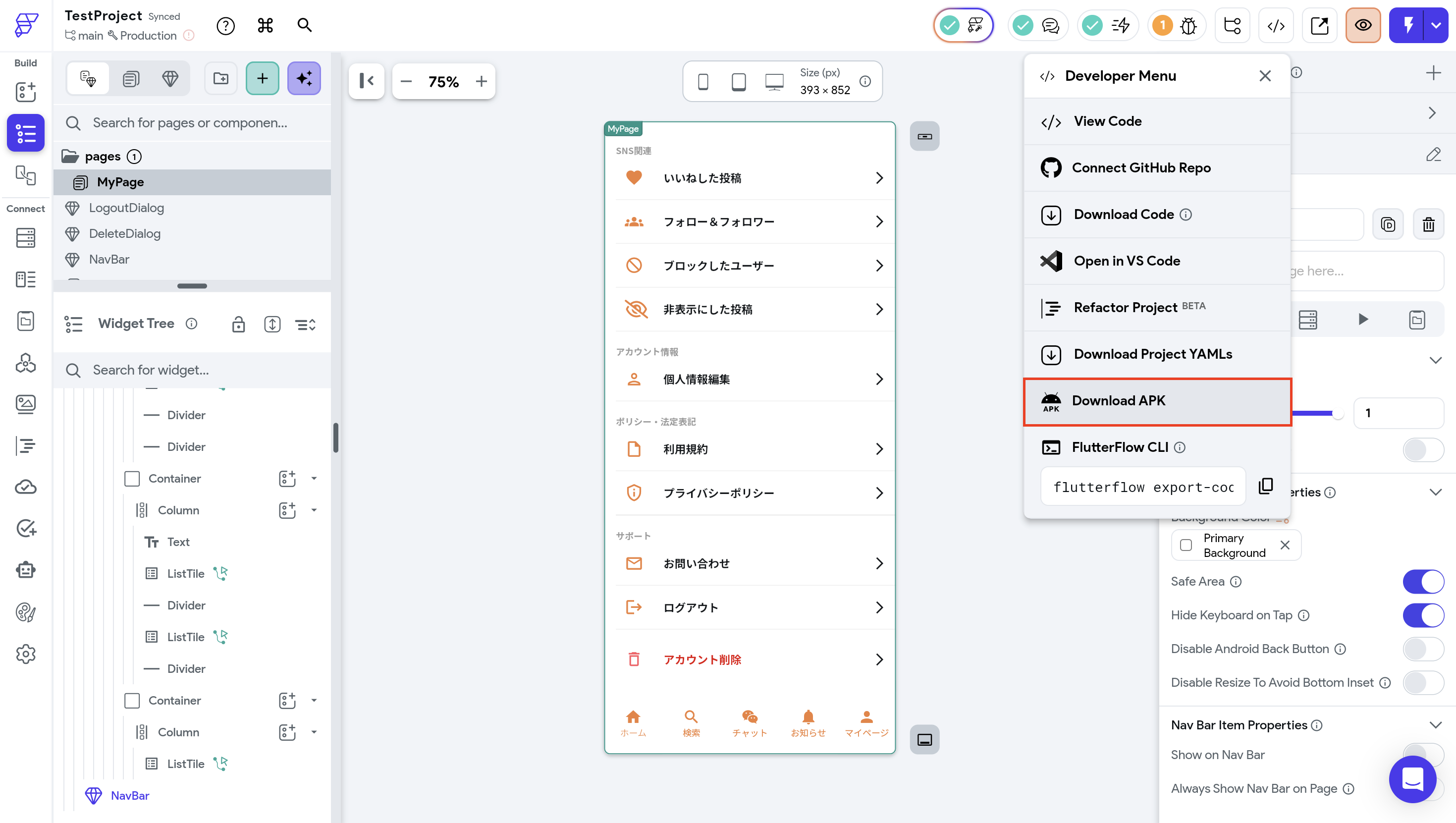Open the run mode dropdown arrow
Screen dimensions: 1456x823
(1436, 25)
